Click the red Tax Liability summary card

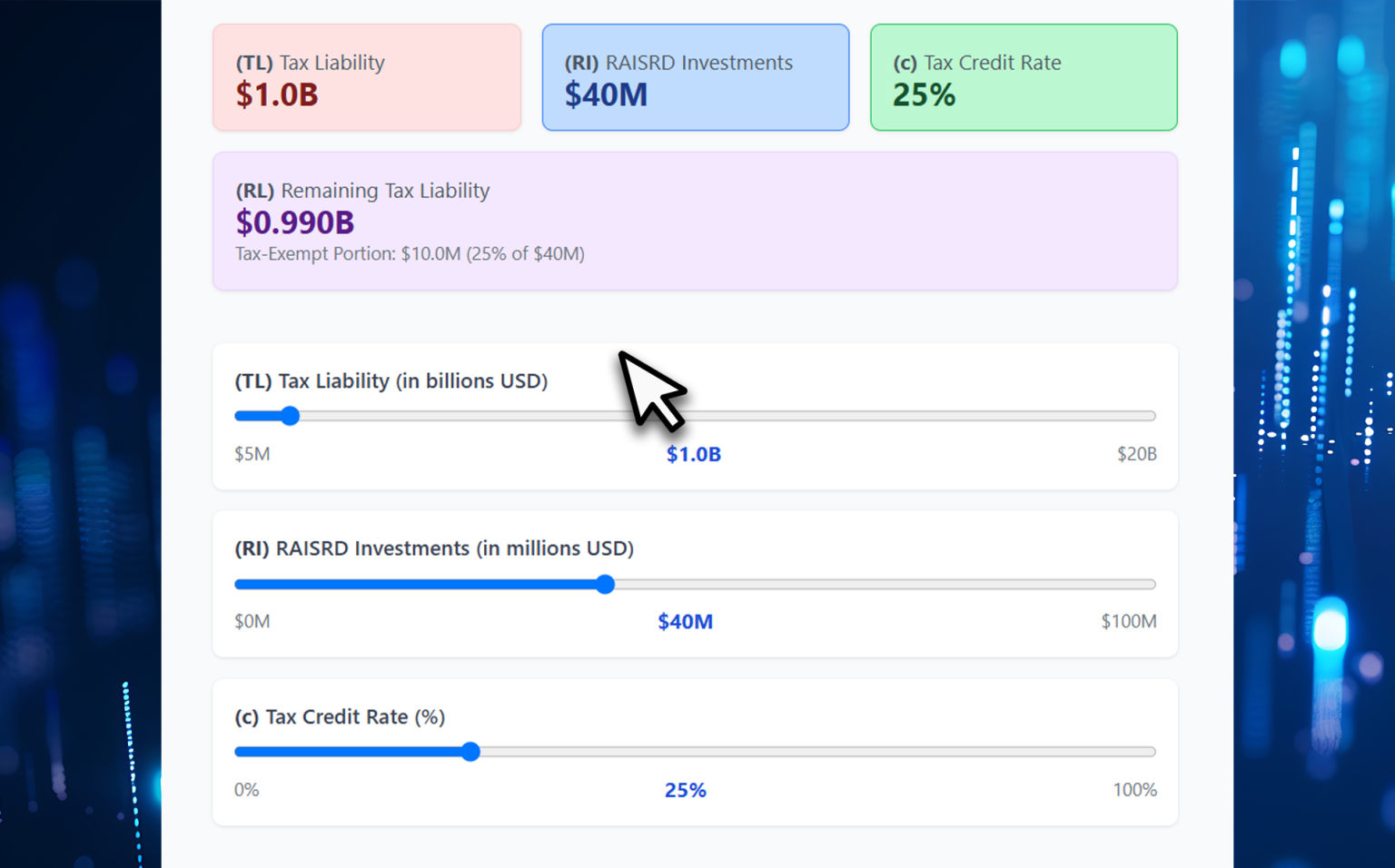(367, 77)
